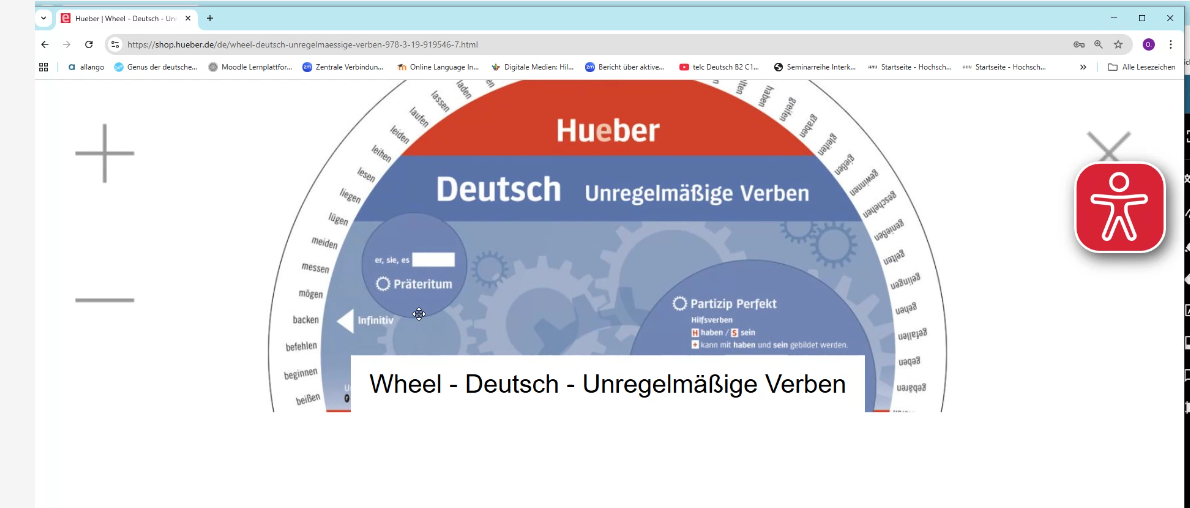Click the verb 'backen' on wheel rim
This screenshot has height=508, width=1190.
[306, 320]
